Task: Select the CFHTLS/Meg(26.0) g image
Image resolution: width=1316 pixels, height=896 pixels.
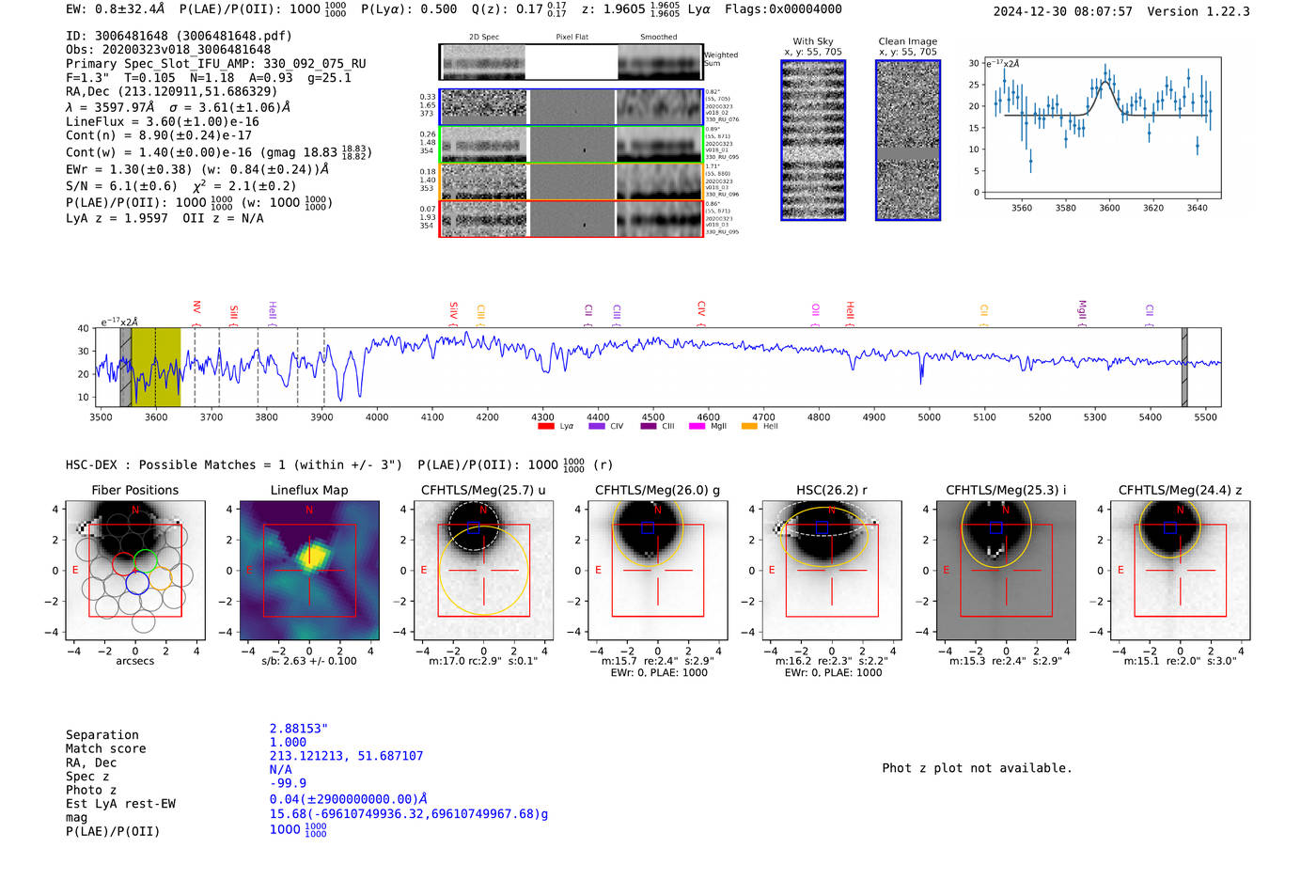Action: click(657, 570)
